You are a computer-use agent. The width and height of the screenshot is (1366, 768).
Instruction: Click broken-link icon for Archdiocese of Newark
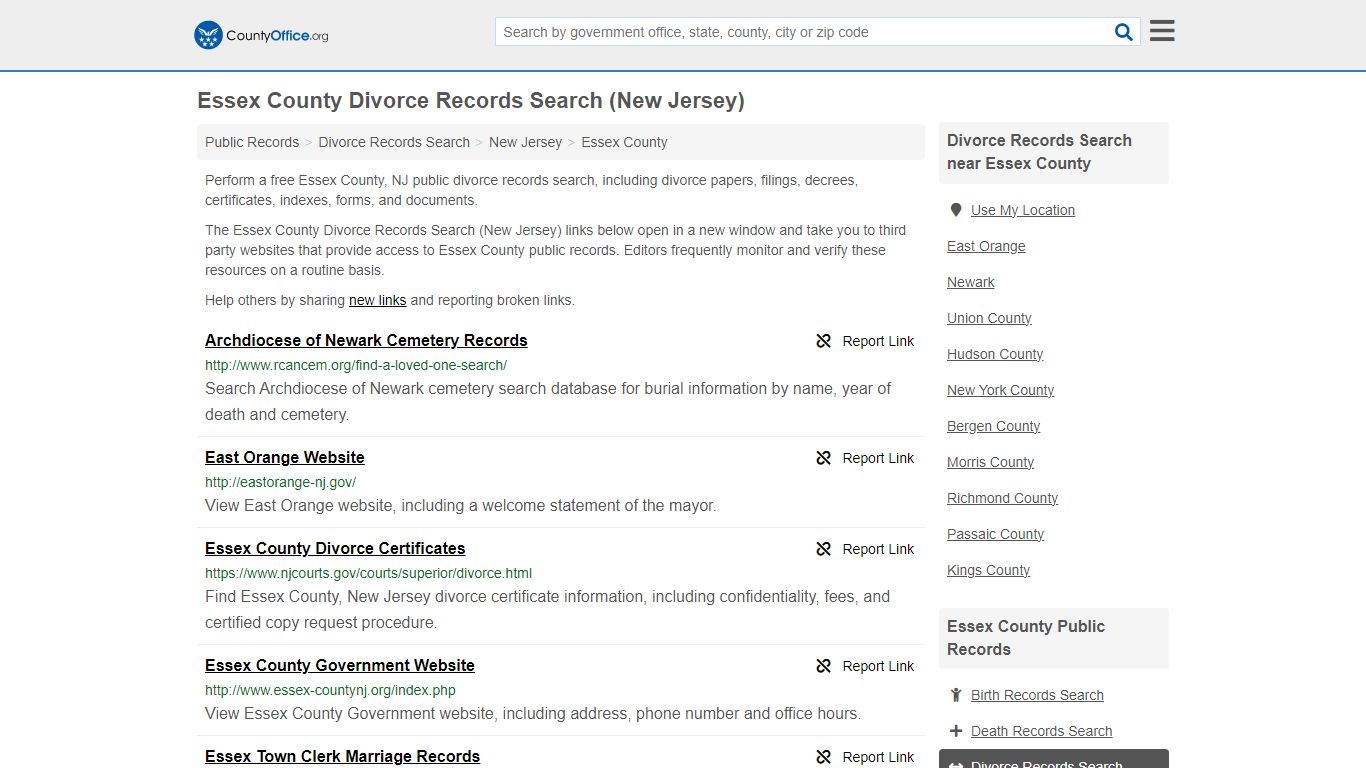pos(824,341)
